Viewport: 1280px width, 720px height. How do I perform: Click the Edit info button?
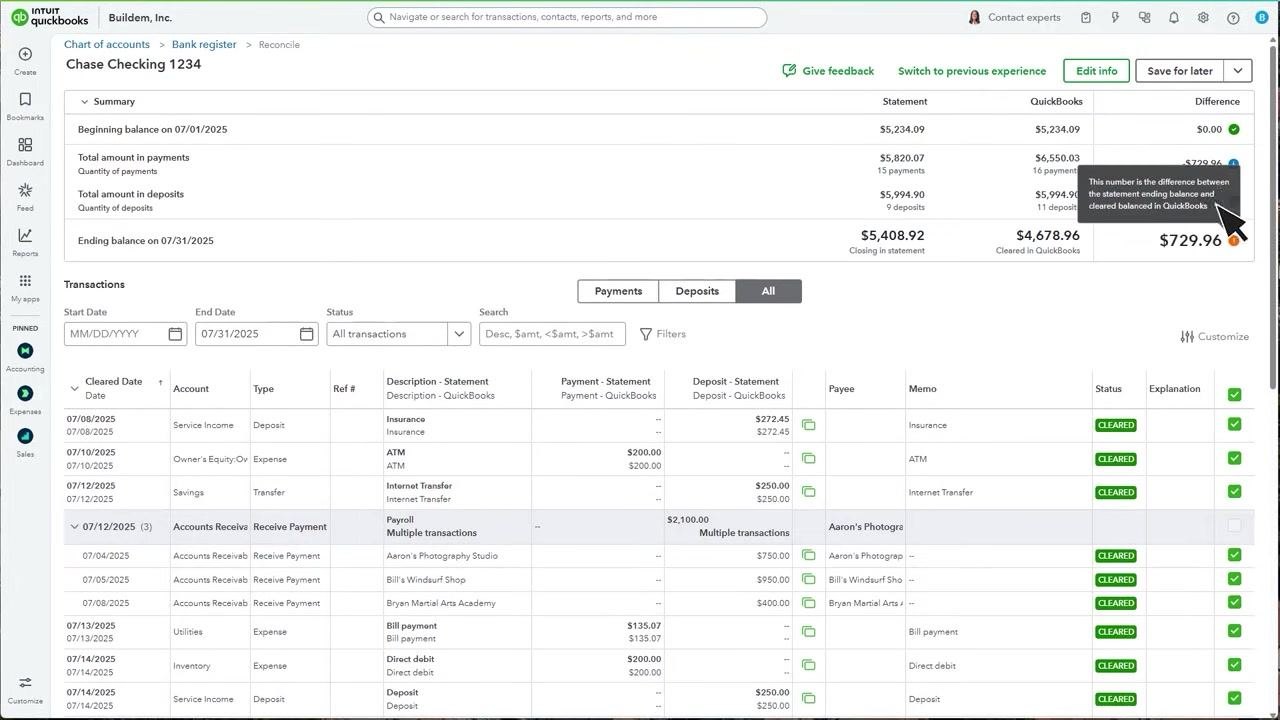point(1096,71)
